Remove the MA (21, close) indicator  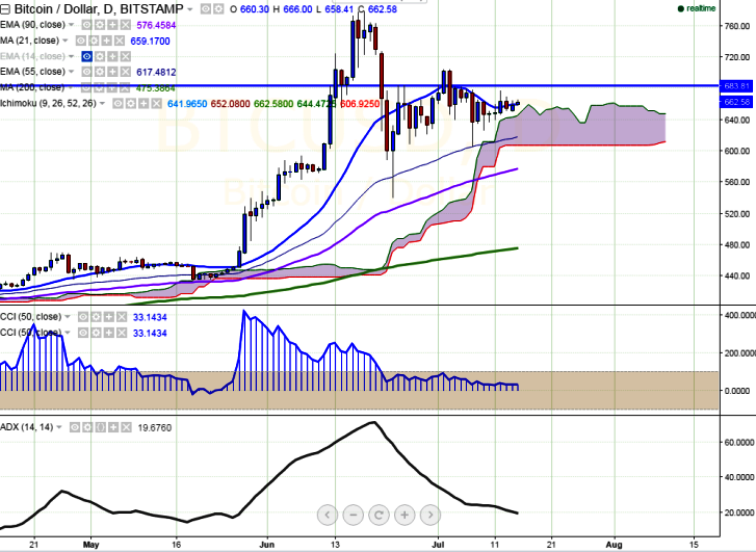tap(120, 41)
